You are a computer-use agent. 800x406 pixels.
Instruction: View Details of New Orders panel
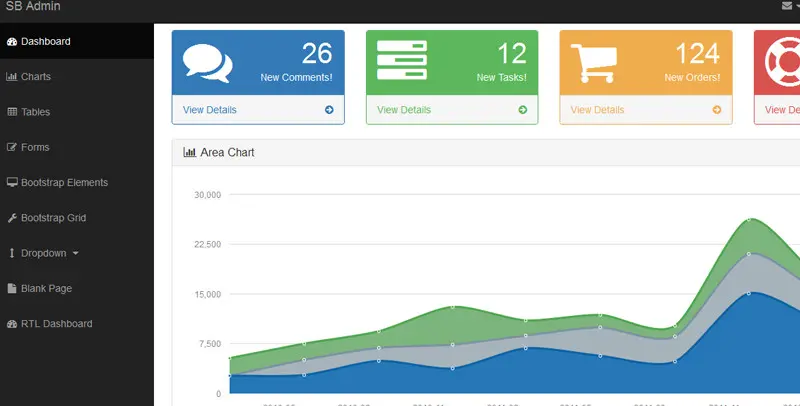pos(597,110)
